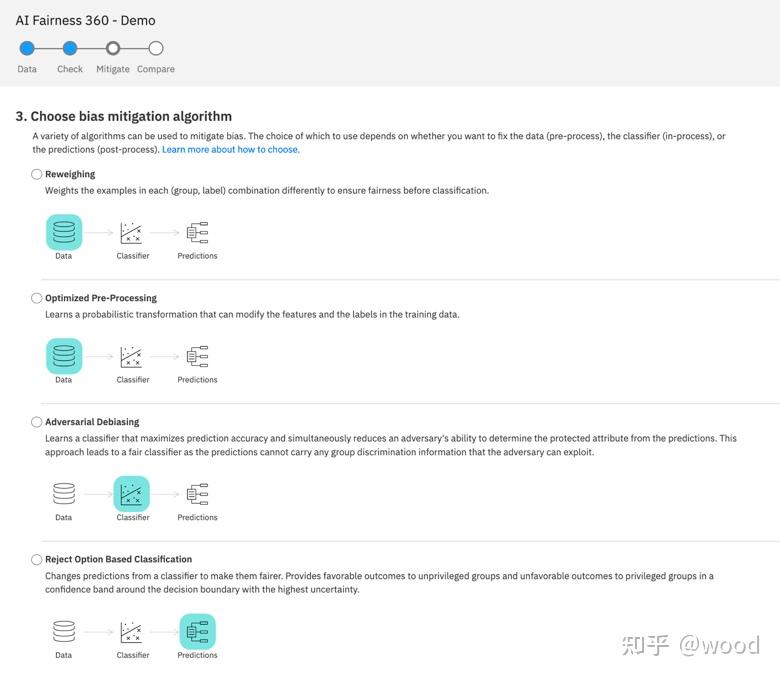Image resolution: width=780 pixels, height=677 pixels.
Task: Jump to the Compare step circle
Action: point(156,48)
